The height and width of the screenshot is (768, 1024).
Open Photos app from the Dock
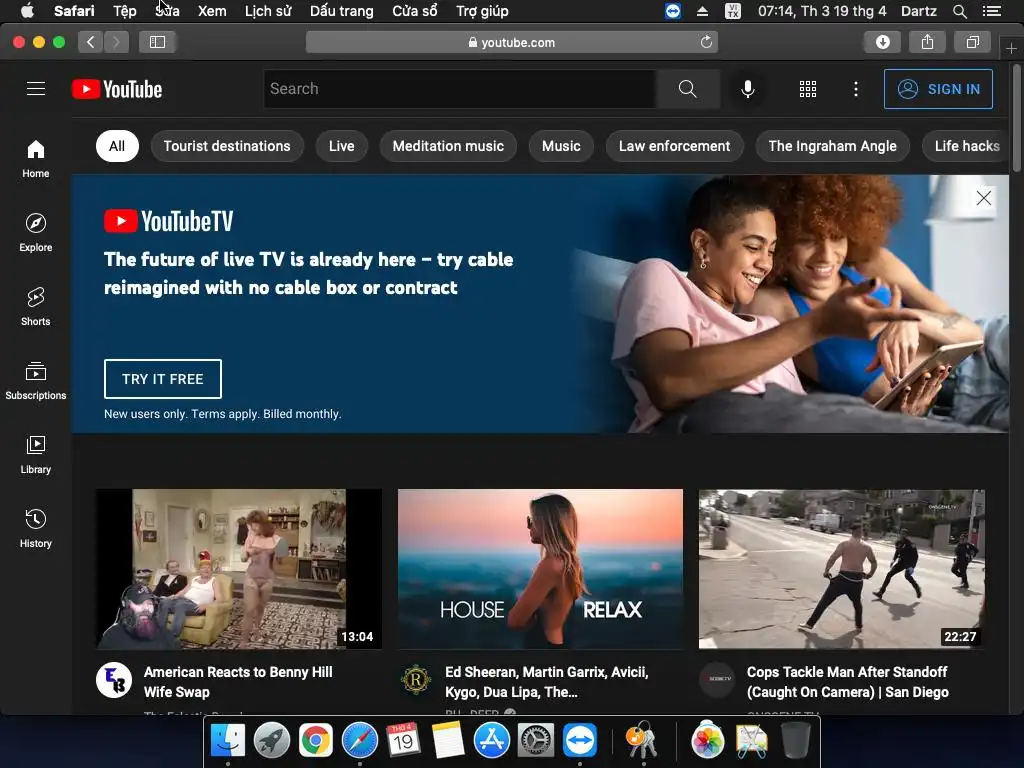coord(707,741)
